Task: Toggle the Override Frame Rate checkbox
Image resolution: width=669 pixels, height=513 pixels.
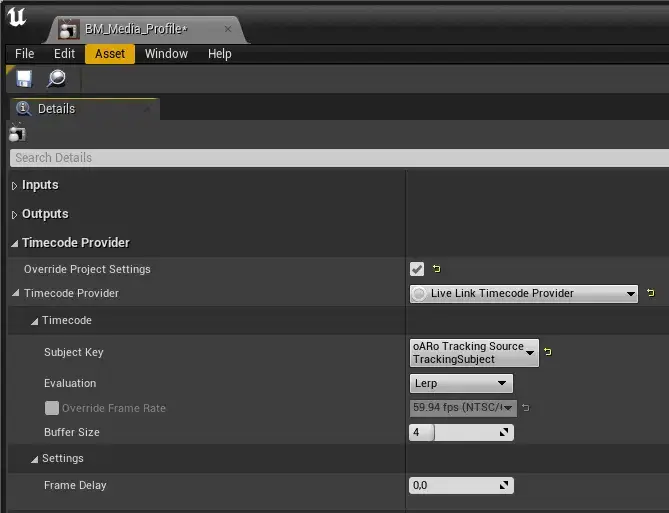Action: [x=52, y=408]
